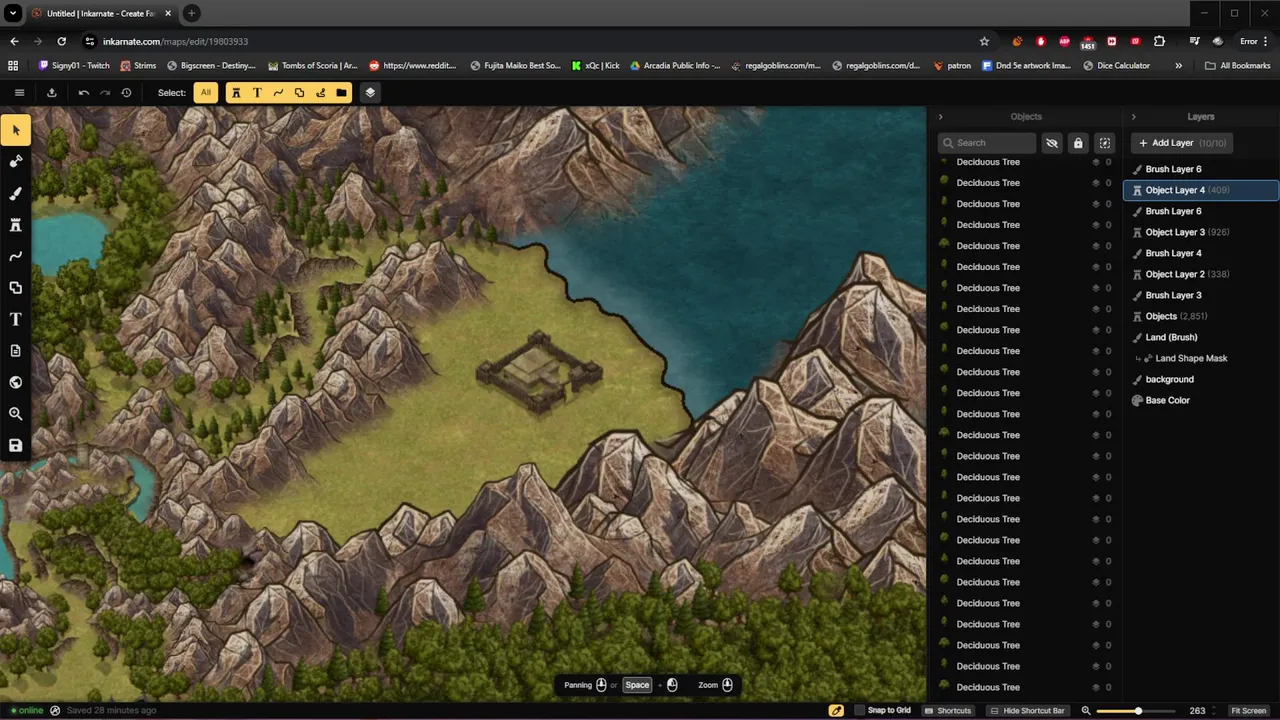The image size is (1280, 720).
Task: Switch to the Untitled Inkarnate browser tab
Action: [100, 13]
